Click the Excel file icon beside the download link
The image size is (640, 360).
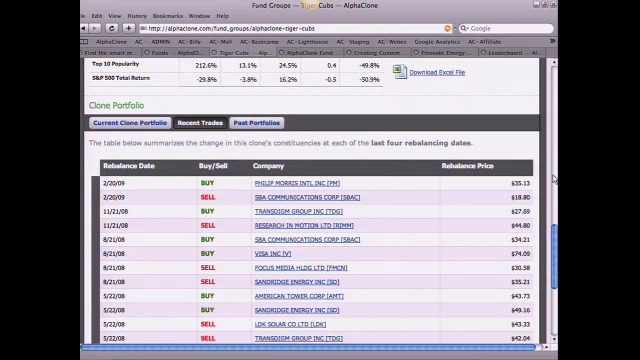[400, 71]
